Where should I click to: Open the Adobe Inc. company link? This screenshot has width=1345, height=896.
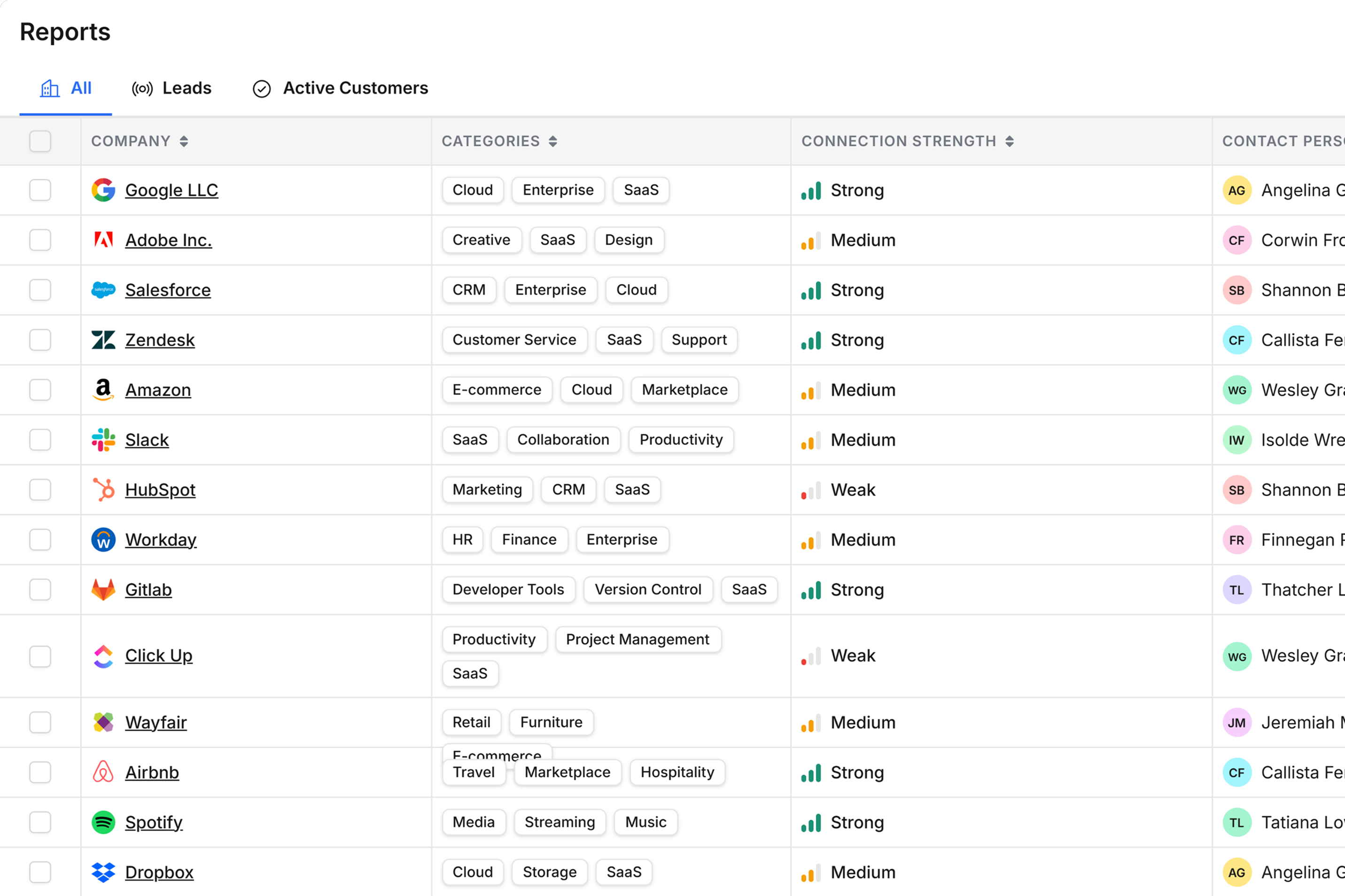pos(169,240)
